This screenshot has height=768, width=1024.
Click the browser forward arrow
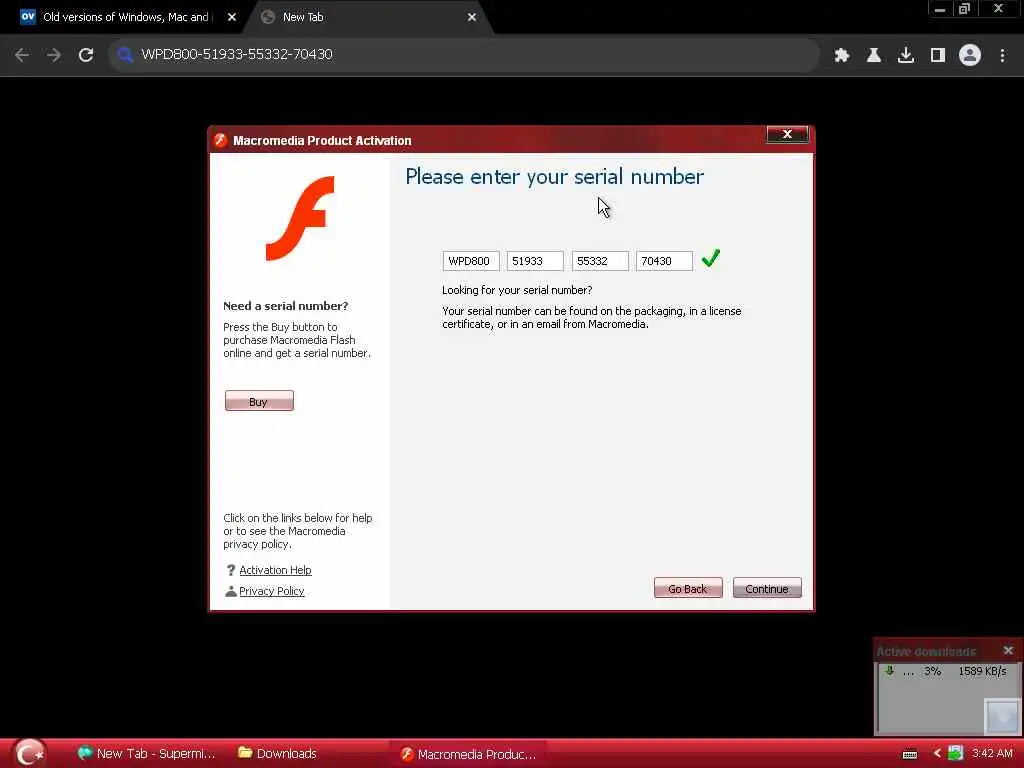coord(54,55)
